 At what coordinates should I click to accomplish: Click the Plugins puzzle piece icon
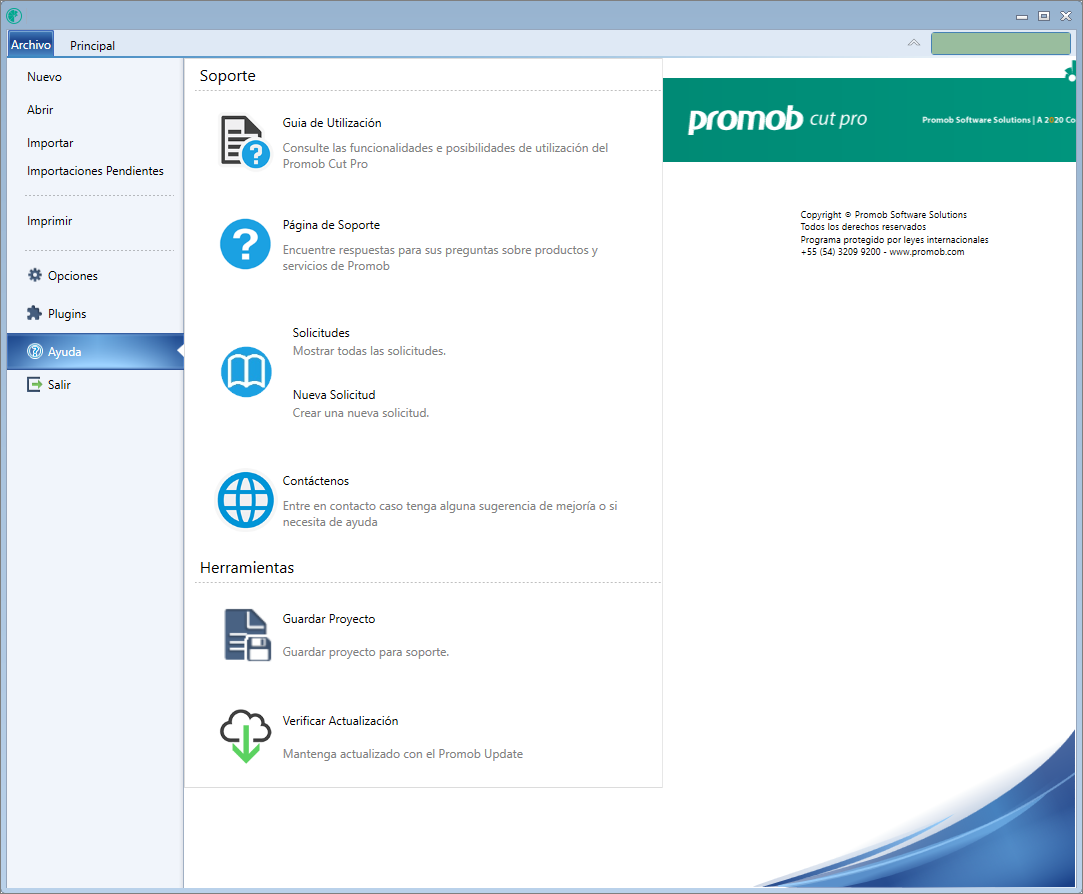35,313
